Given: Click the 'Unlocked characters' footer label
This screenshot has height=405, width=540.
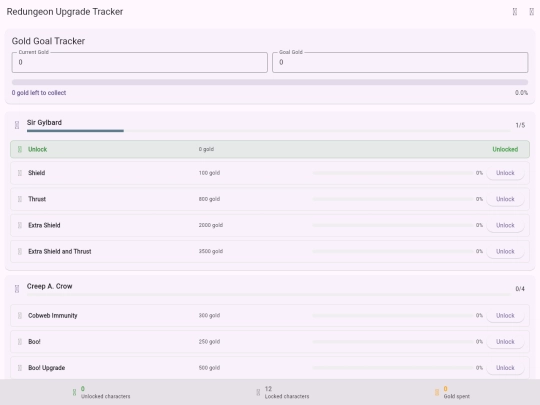Looking at the screenshot, I should [x=105, y=396].
